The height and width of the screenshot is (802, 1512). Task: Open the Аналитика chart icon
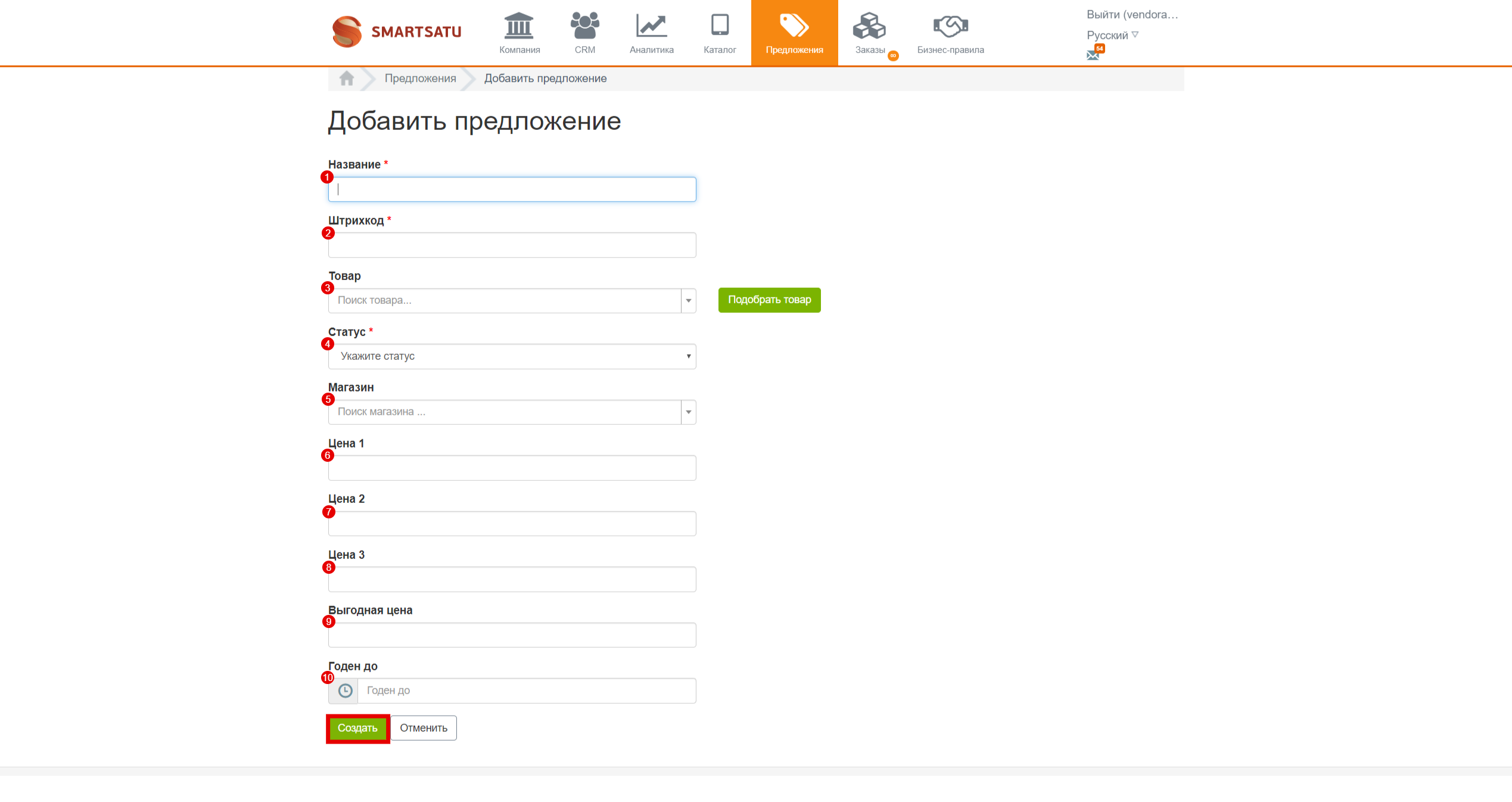(x=651, y=26)
